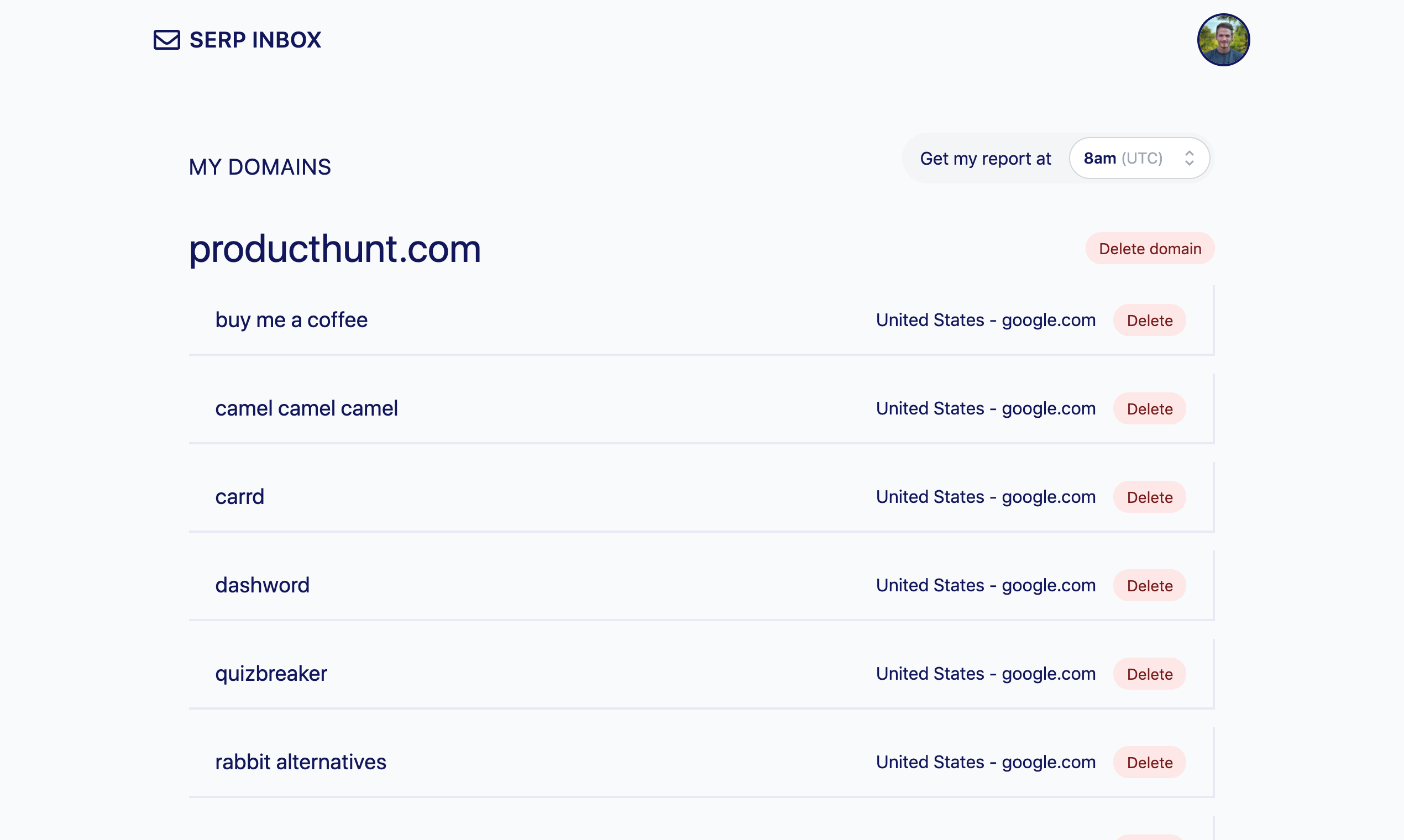Open the profile avatar picture
The image size is (1404, 840).
click(1223, 40)
